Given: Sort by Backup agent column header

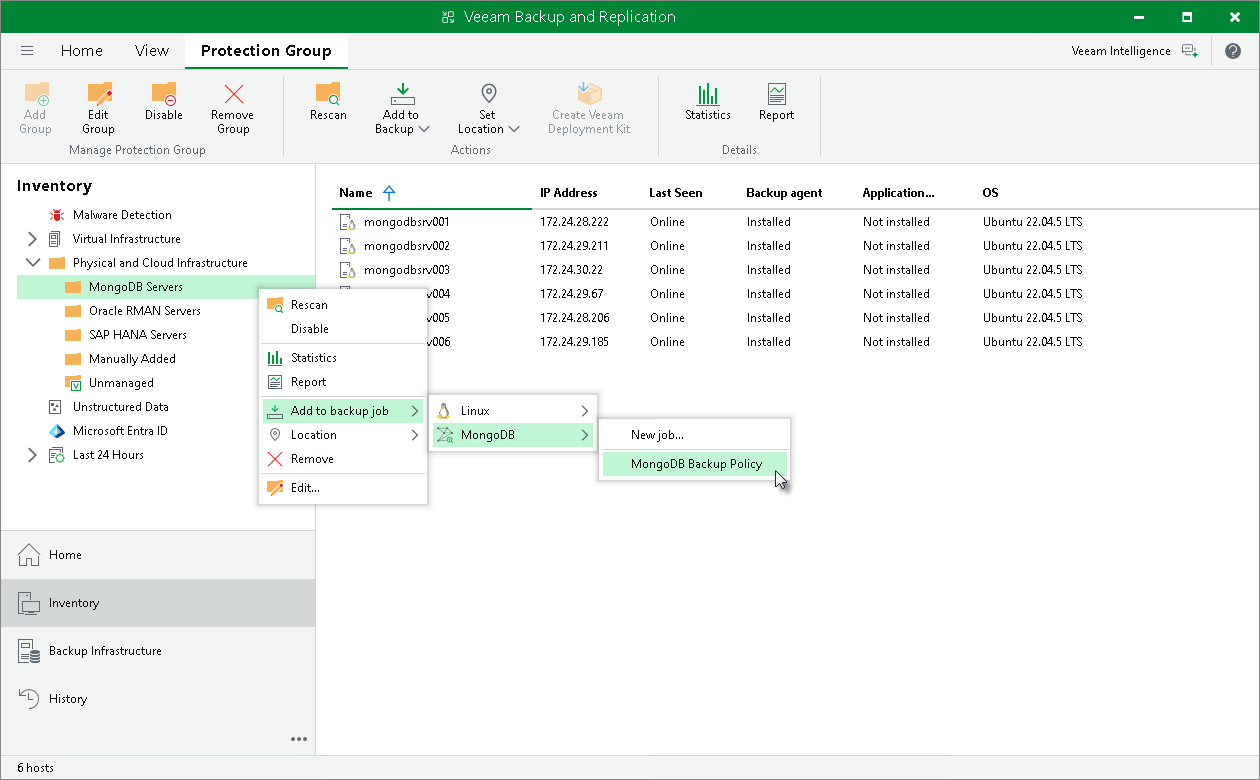Looking at the screenshot, I should click(784, 193).
